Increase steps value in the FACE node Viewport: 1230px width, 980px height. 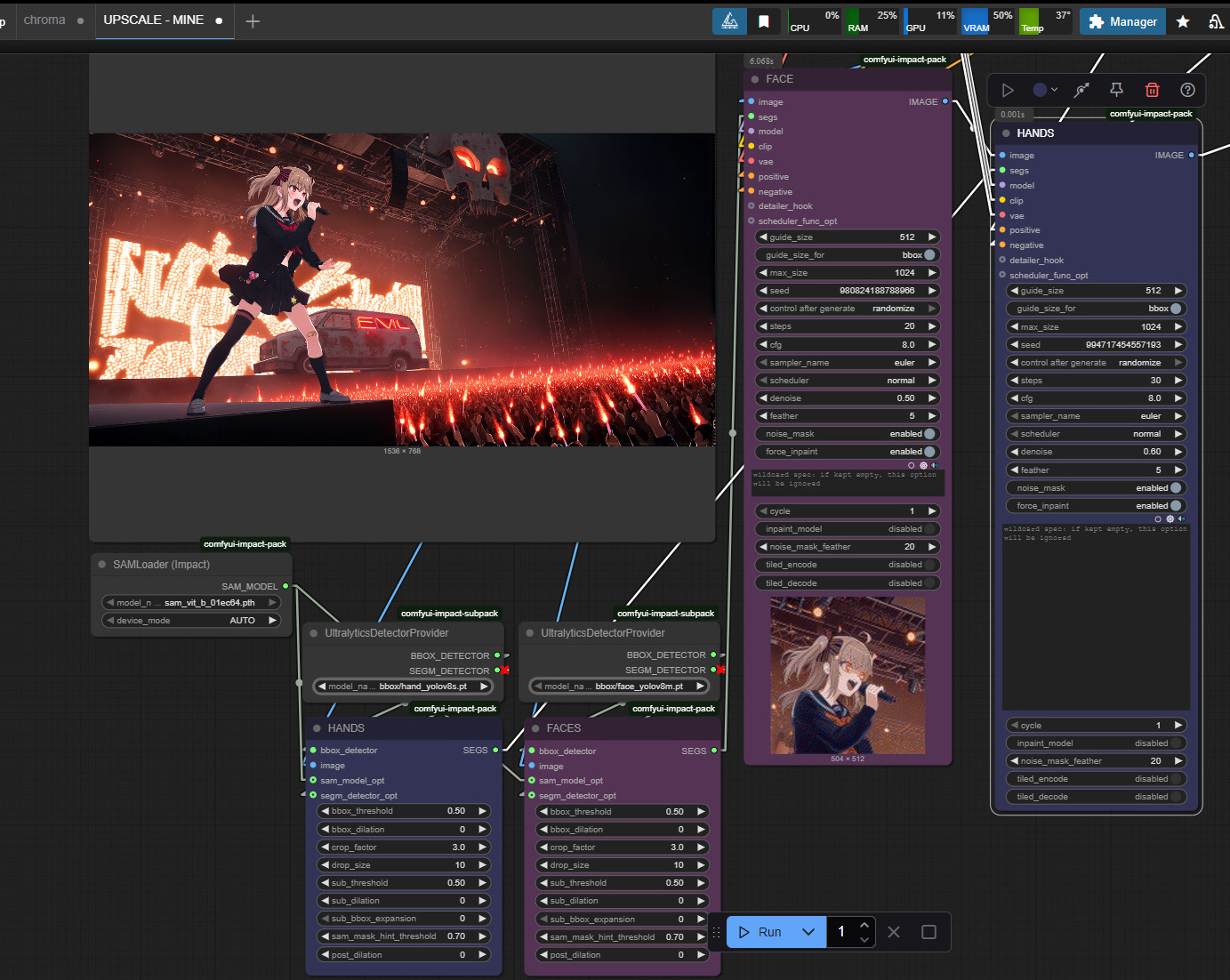[x=932, y=326]
